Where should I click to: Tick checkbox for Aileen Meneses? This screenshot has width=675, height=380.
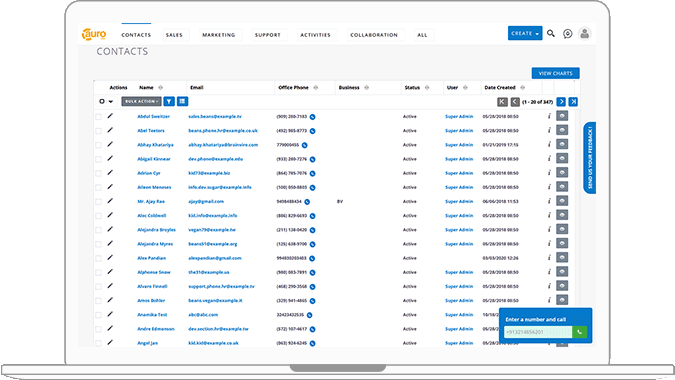[x=99, y=188]
